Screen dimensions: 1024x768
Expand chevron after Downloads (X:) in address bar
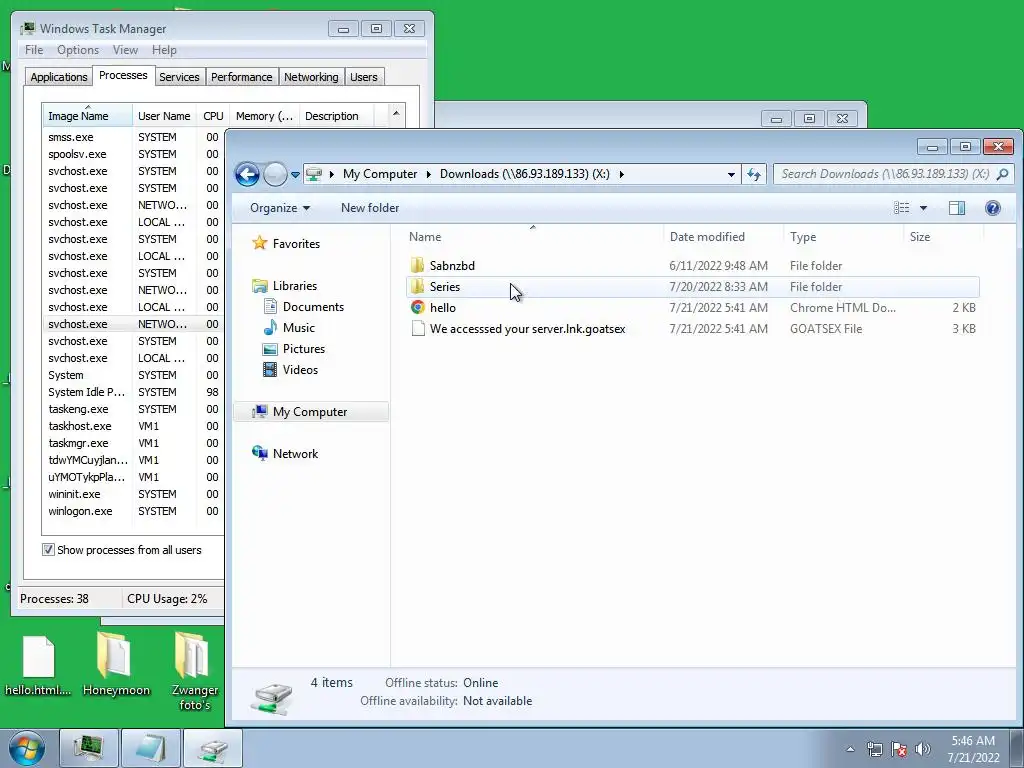coord(622,174)
